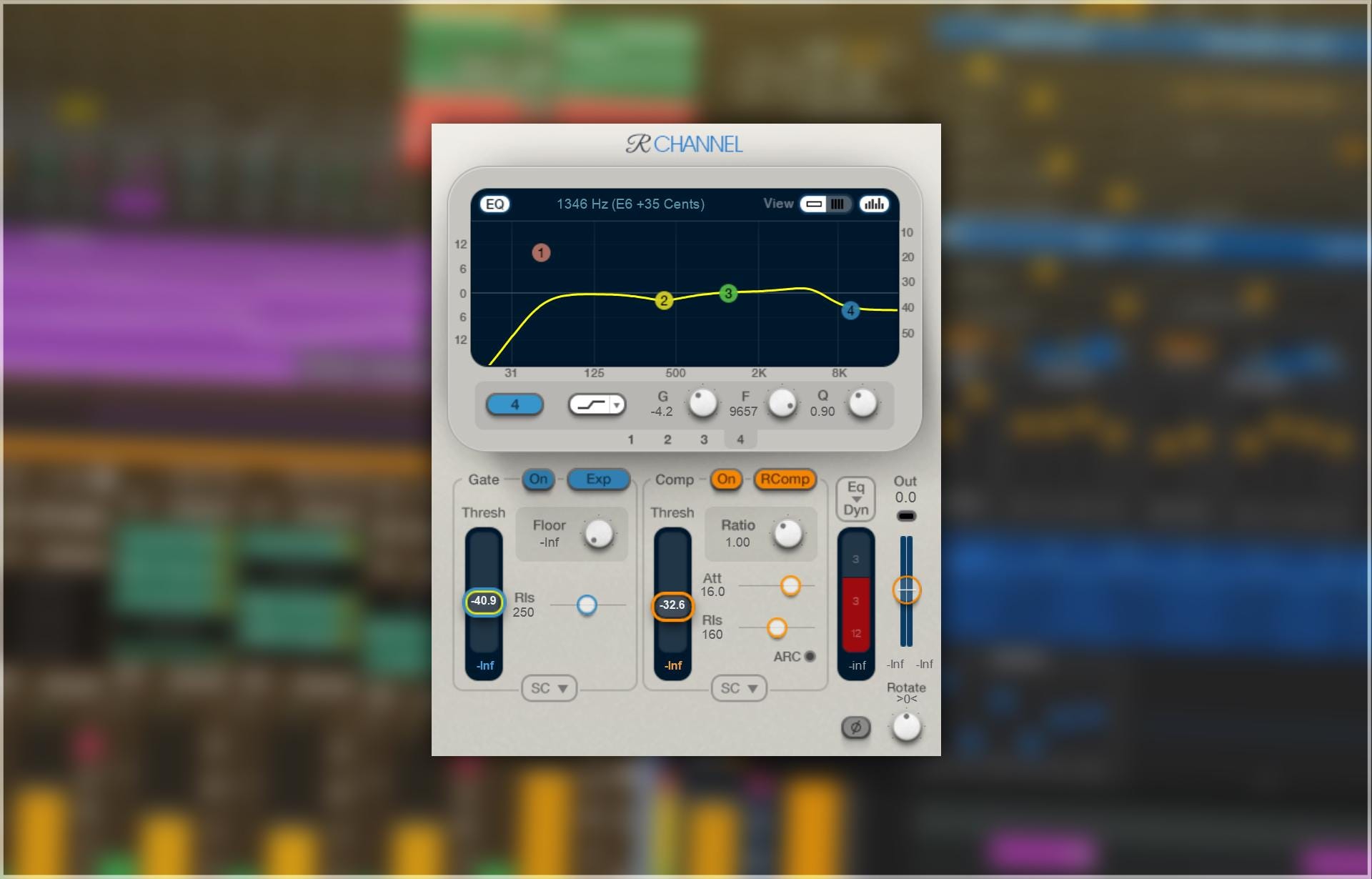1372x879 pixels.
Task: Select yellow EQ band node 2
Action: [664, 300]
